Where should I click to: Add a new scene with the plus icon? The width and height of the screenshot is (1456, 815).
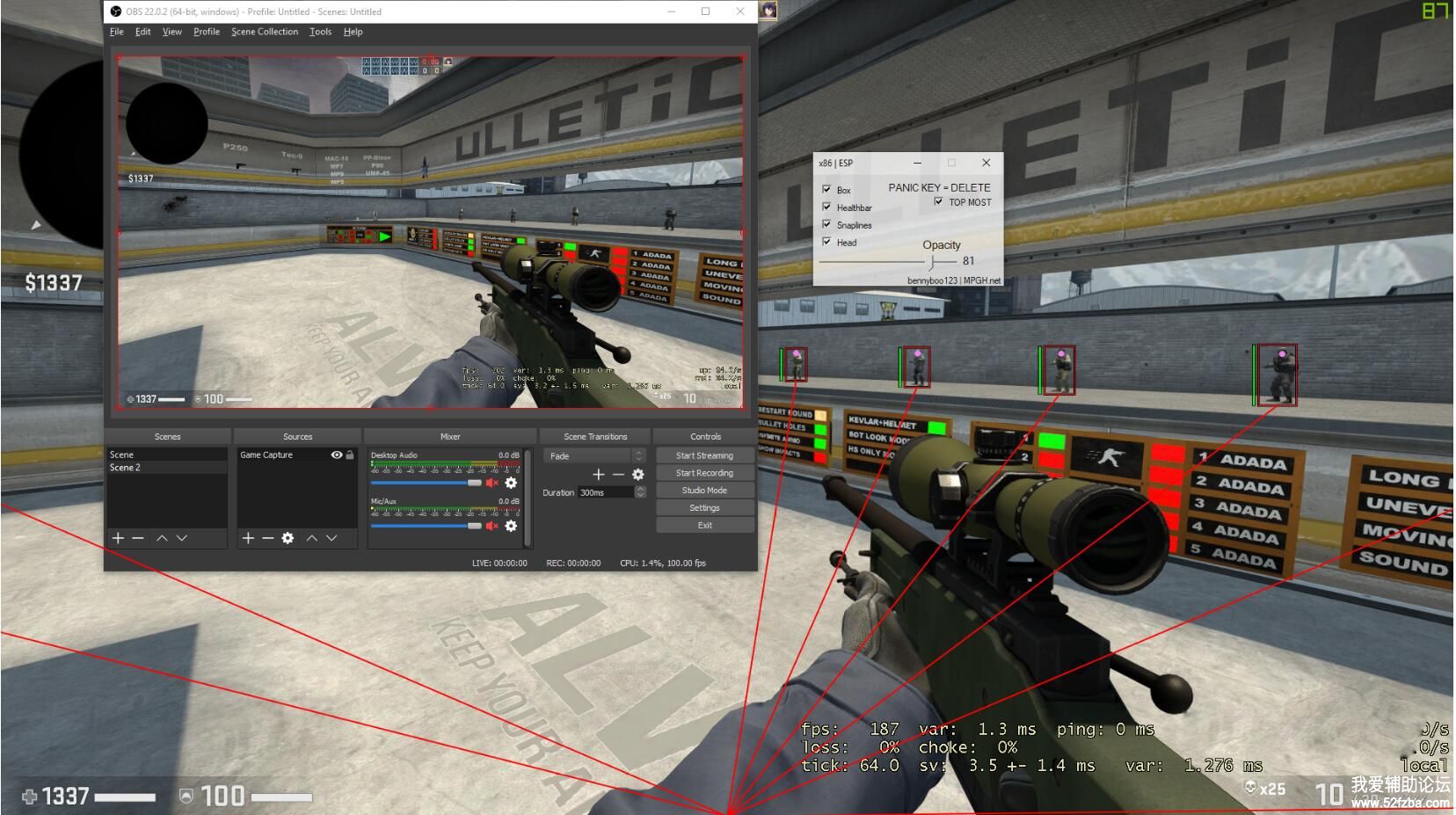pyautogui.click(x=118, y=537)
